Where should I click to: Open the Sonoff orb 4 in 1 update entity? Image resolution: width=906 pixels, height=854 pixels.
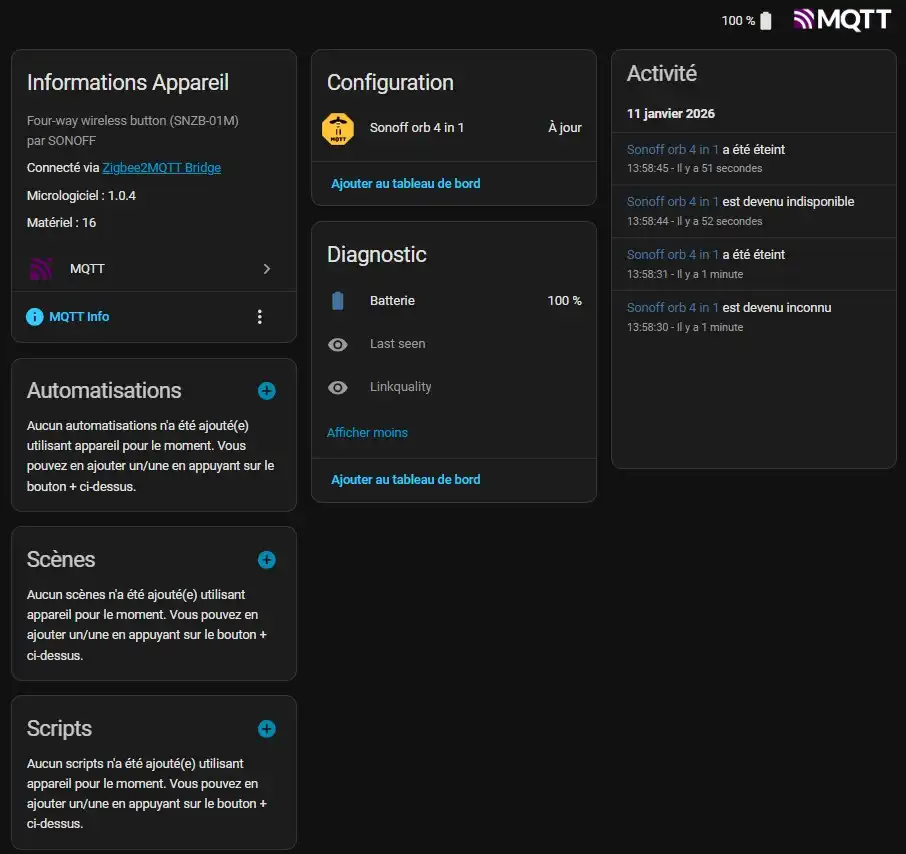417,128
